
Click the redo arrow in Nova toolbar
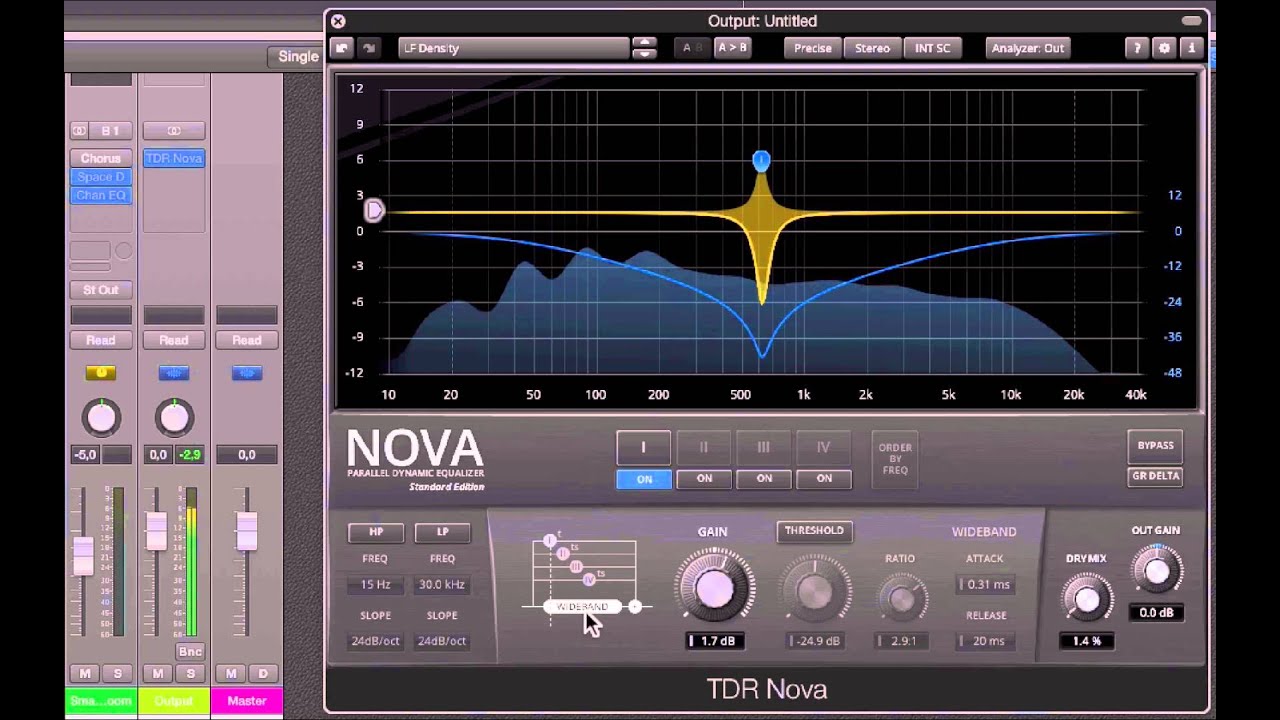(368, 48)
